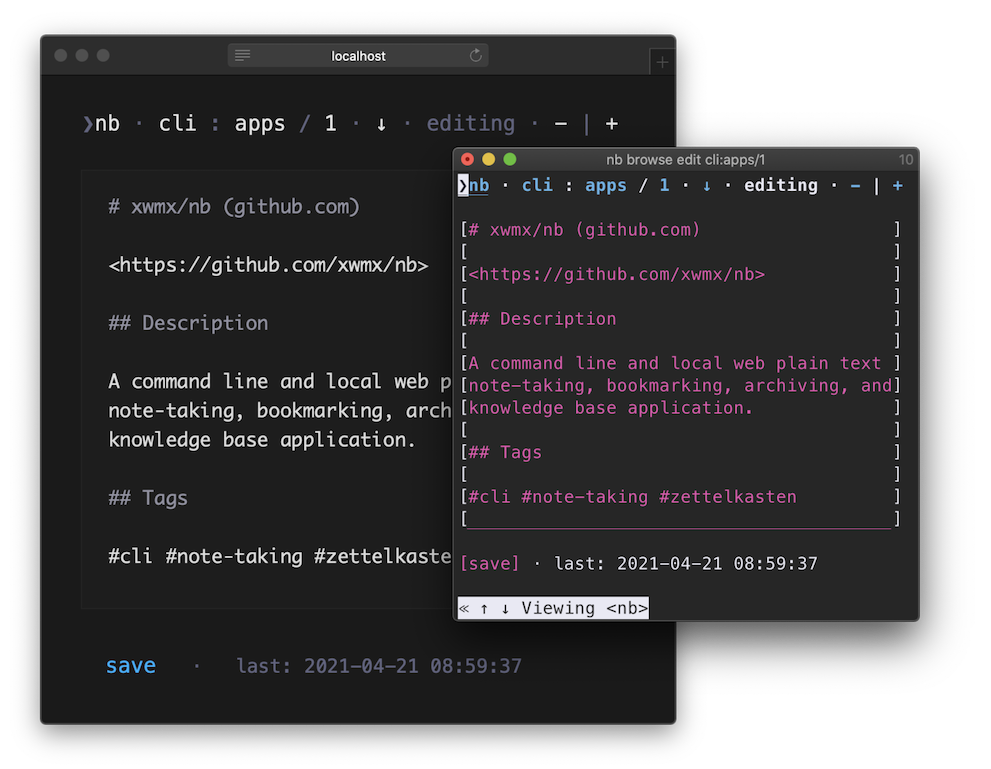Click last saved timestamp in browser window
Viewport: 991px width, 769px height.
click(379, 666)
